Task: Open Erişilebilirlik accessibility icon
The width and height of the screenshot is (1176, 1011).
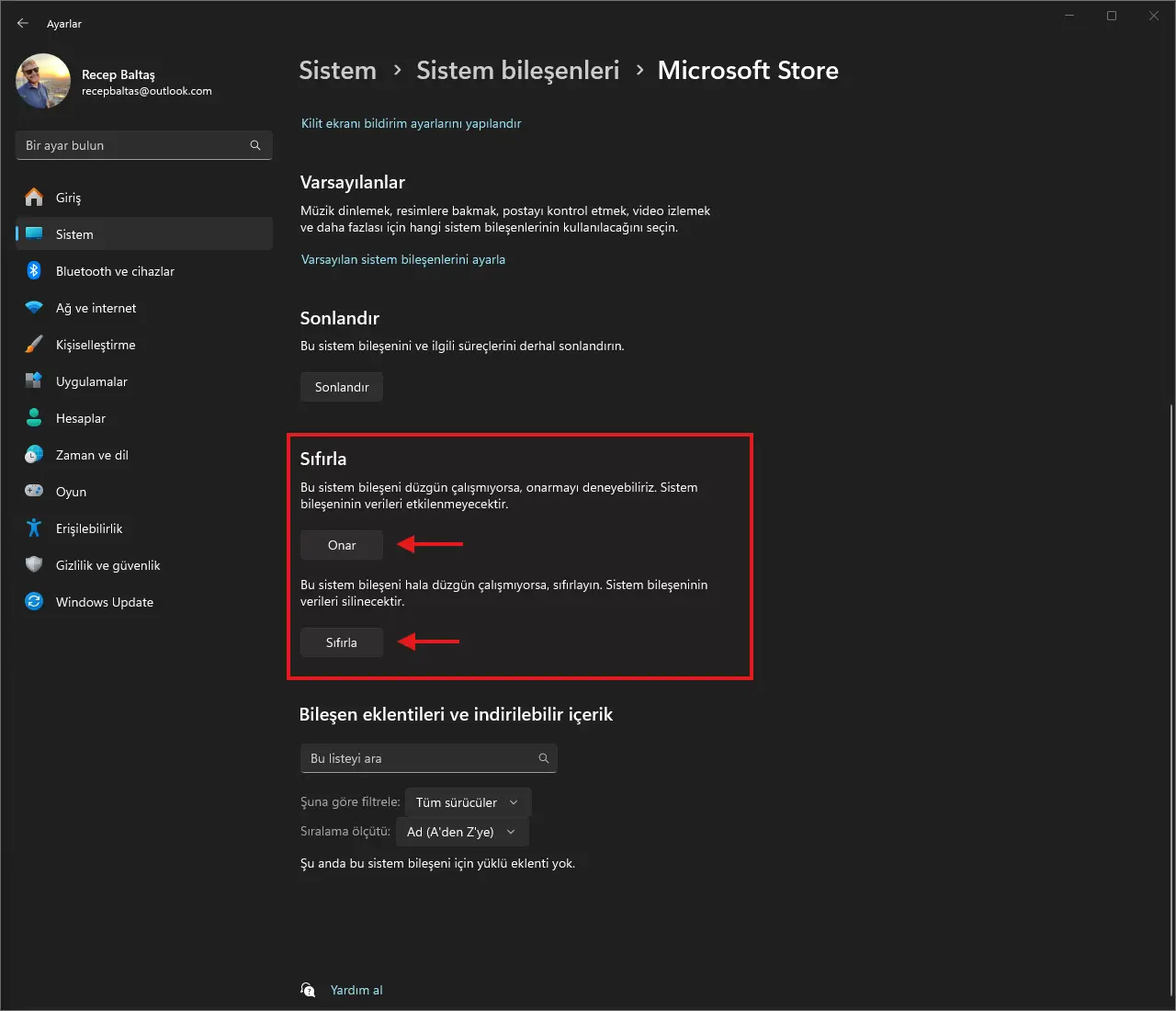Action: (x=34, y=528)
